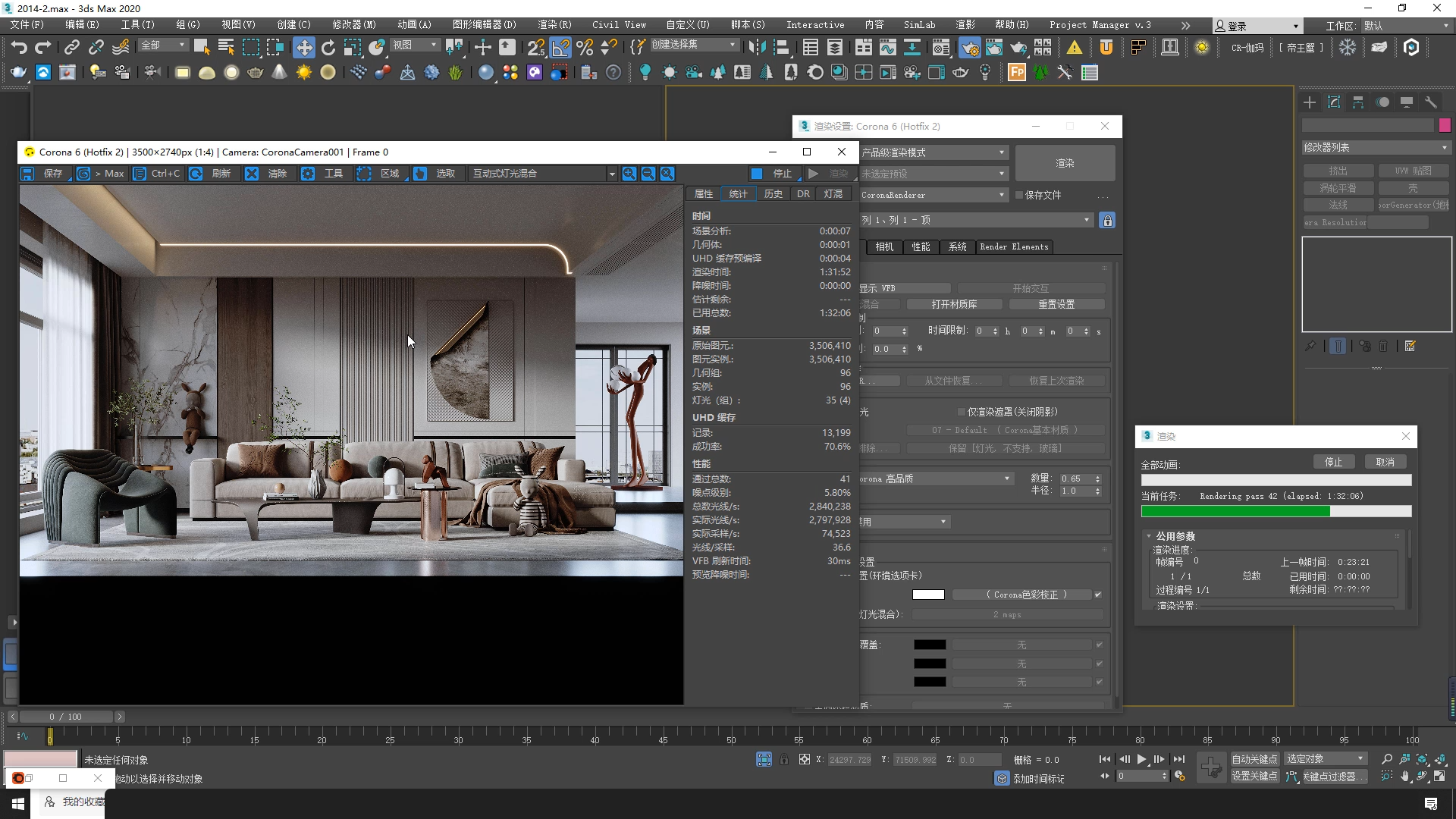This screenshot has width=1456, height=819.
Task: Click the play animation button
Action: 1141,759
